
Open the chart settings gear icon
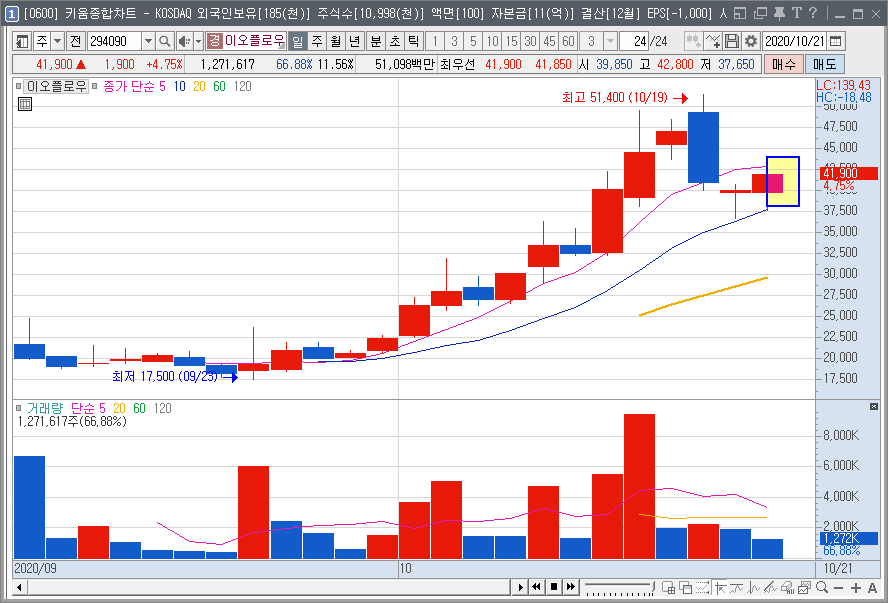(750, 41)
